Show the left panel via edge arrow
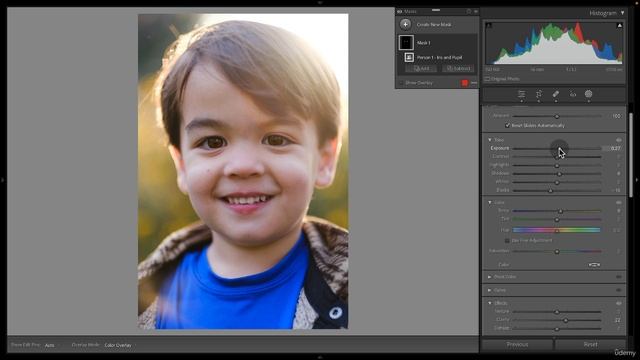This screenshot has height=360, width=640. tap(2, 180)
